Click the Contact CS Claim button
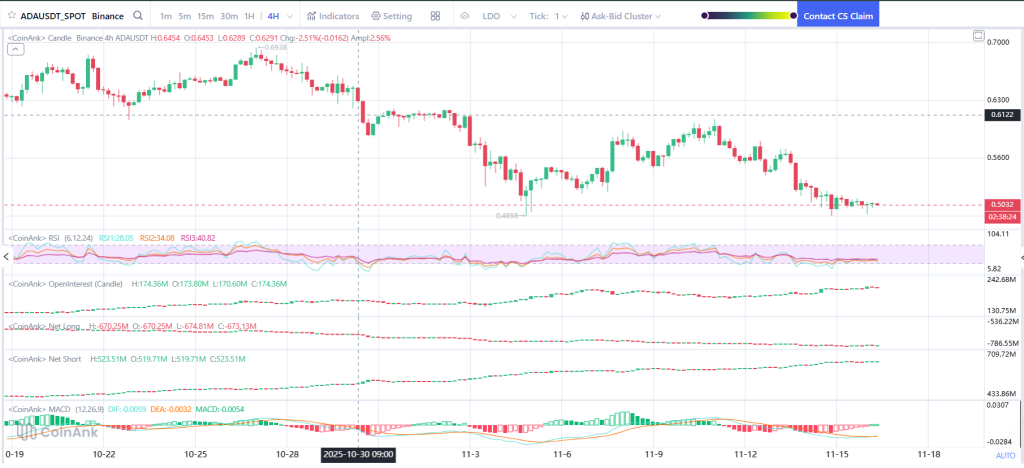1024x468 pixels. [838, 17]
